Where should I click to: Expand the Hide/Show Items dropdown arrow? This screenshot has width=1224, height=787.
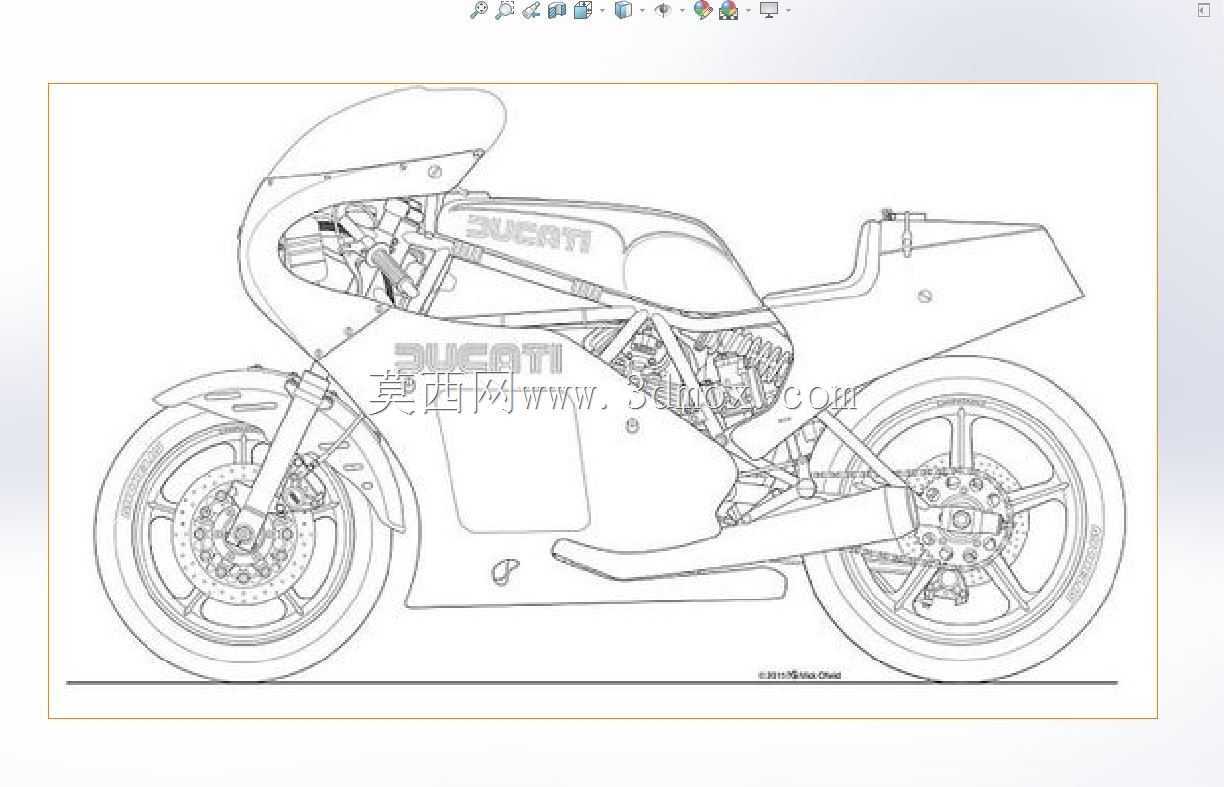point(682,10)
